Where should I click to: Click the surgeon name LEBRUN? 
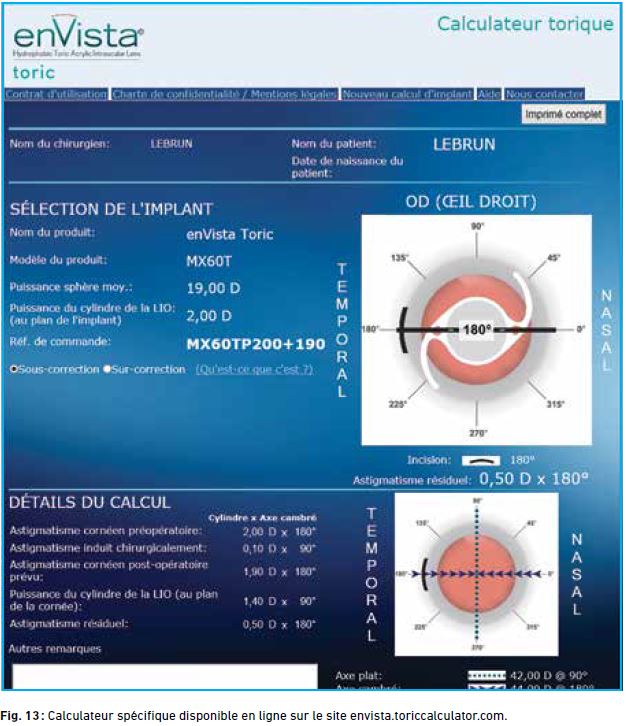coord(171,144)
